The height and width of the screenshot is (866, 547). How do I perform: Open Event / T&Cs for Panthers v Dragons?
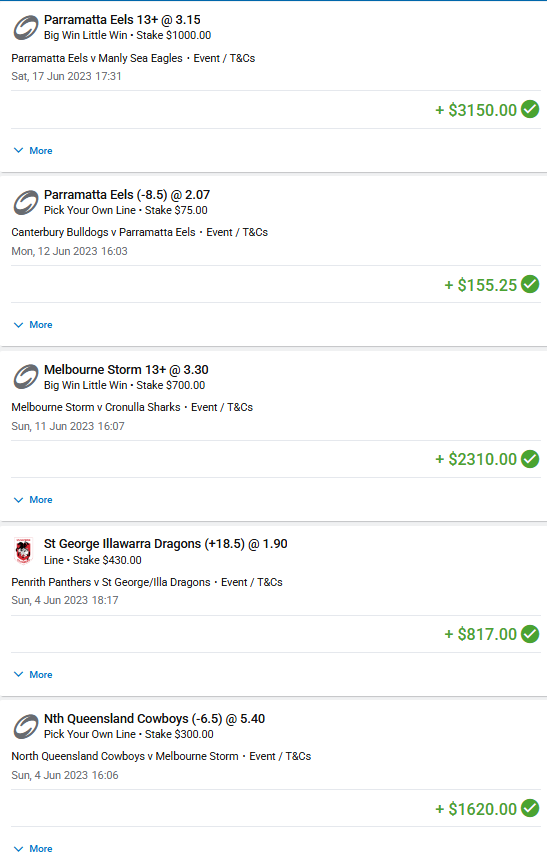click(x=251, y=582)
